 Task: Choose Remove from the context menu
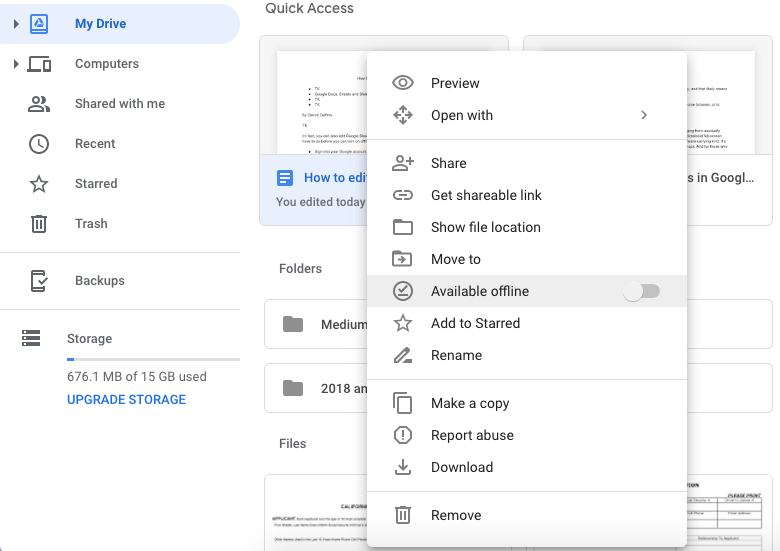click(527, 515)
